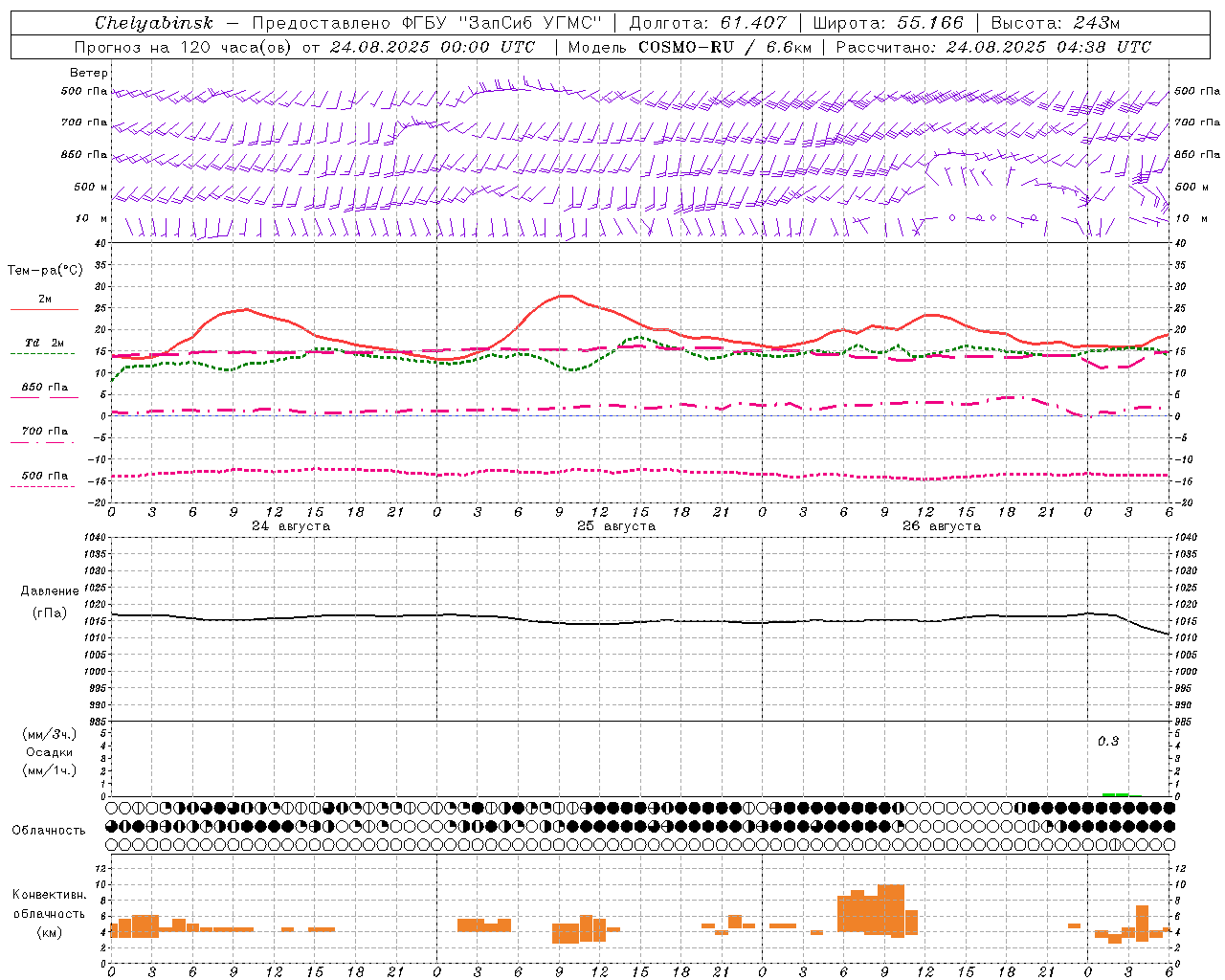The height and width of the screenshot is (980, 1225).
Task: Click the '(гПа)' pressure unit label
Action: [x=50, y=613]
